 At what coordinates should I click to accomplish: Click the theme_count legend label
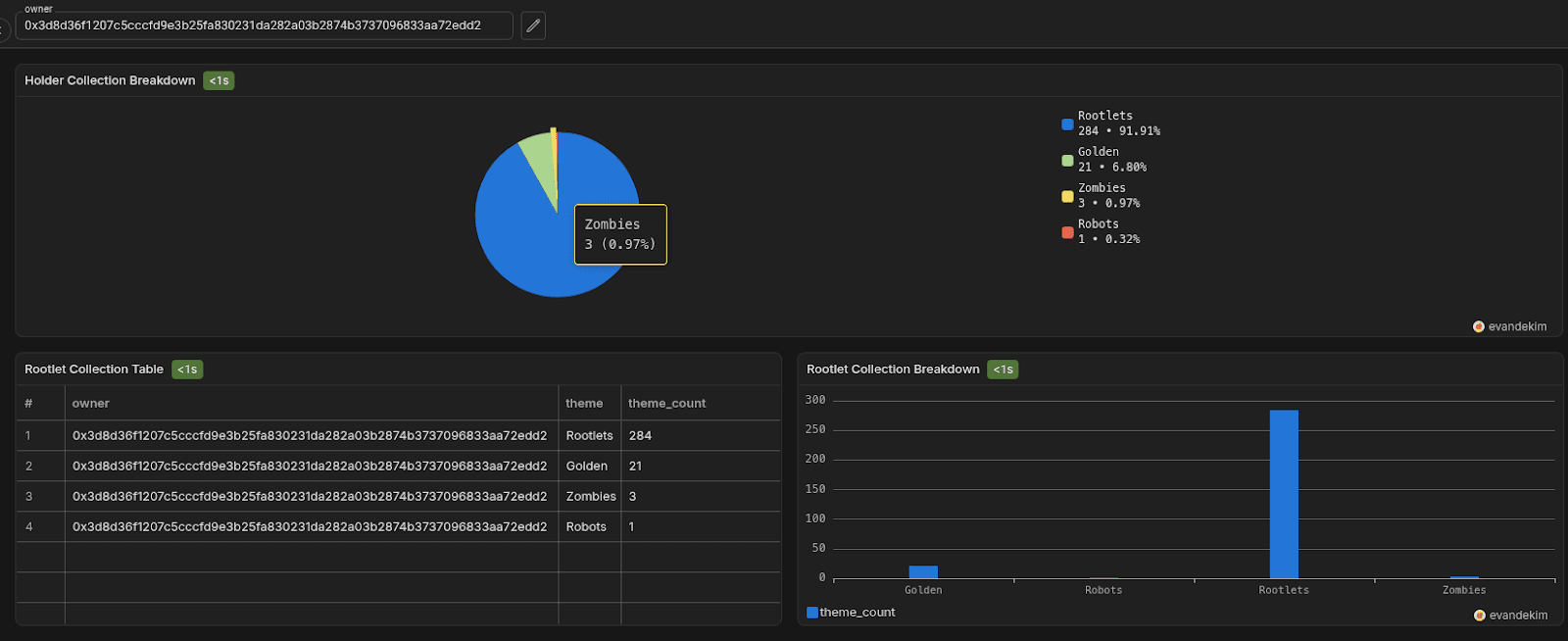click(x=857, y=613)
